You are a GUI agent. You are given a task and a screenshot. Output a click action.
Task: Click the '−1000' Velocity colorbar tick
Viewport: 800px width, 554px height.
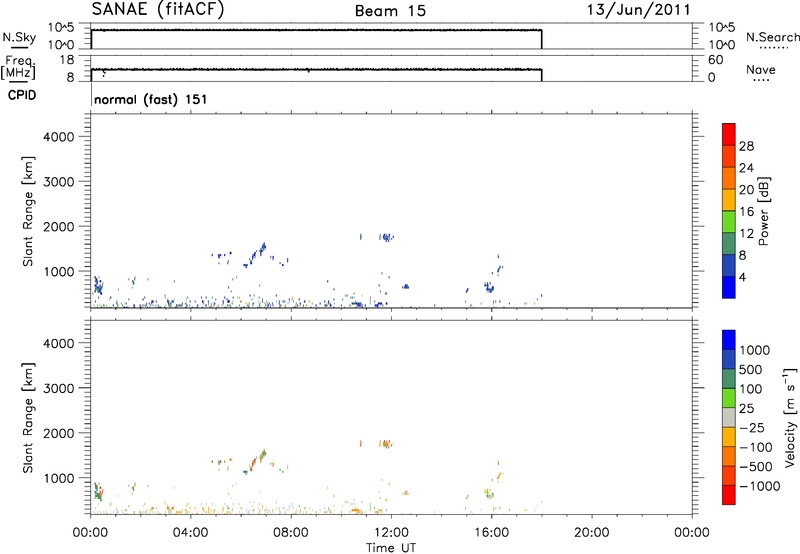pyautogui.click(x=759, y=486)
